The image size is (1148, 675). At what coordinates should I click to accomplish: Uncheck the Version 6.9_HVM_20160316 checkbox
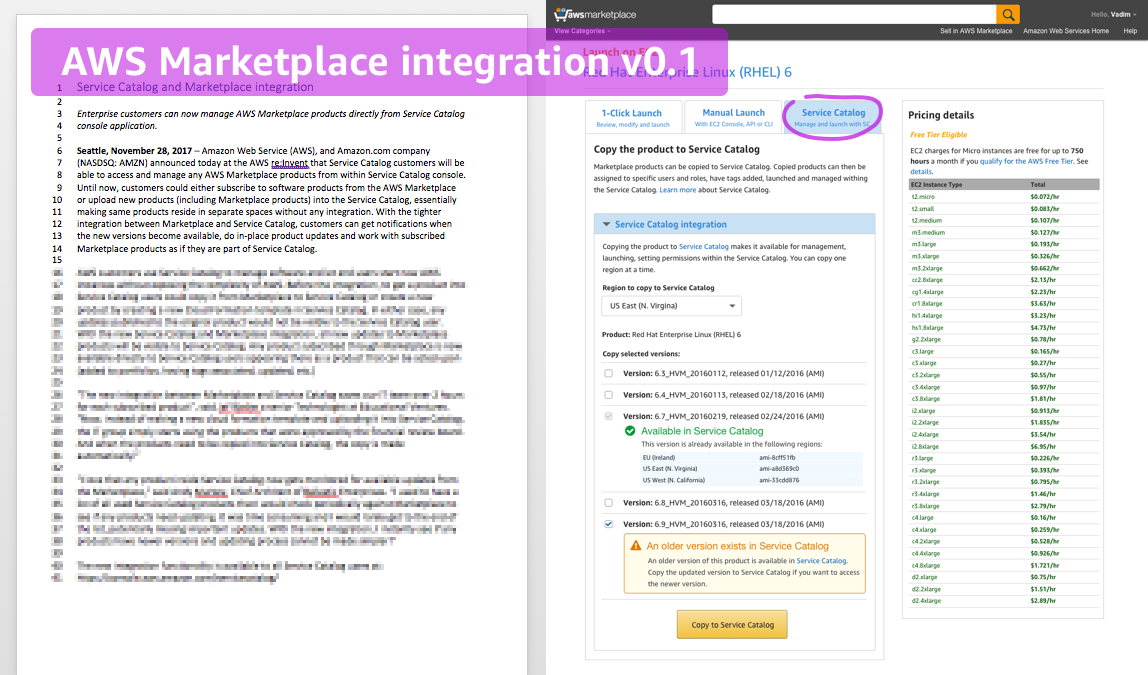coord(608,524)
